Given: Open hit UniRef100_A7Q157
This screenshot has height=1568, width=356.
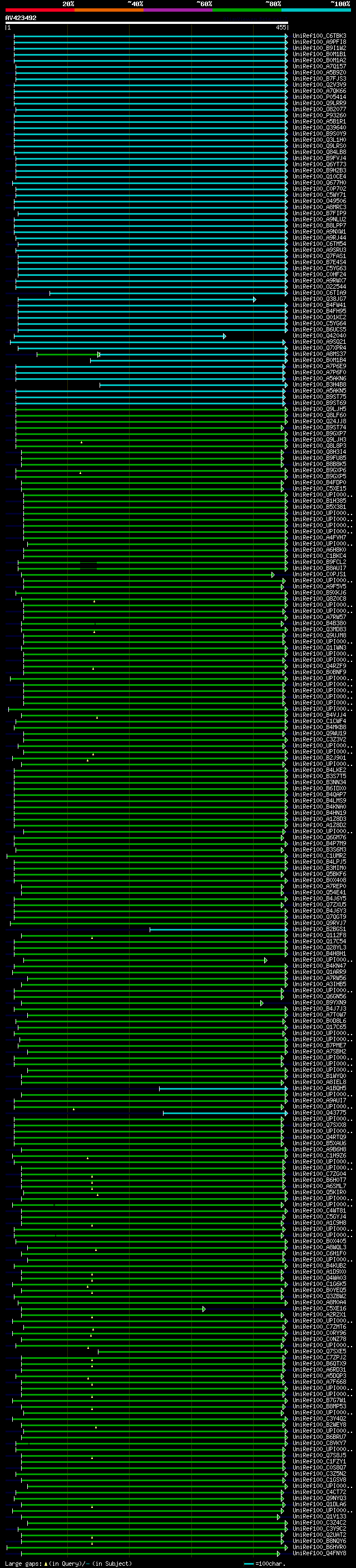Looking at the screenshot, I should [x=319, y=66].
